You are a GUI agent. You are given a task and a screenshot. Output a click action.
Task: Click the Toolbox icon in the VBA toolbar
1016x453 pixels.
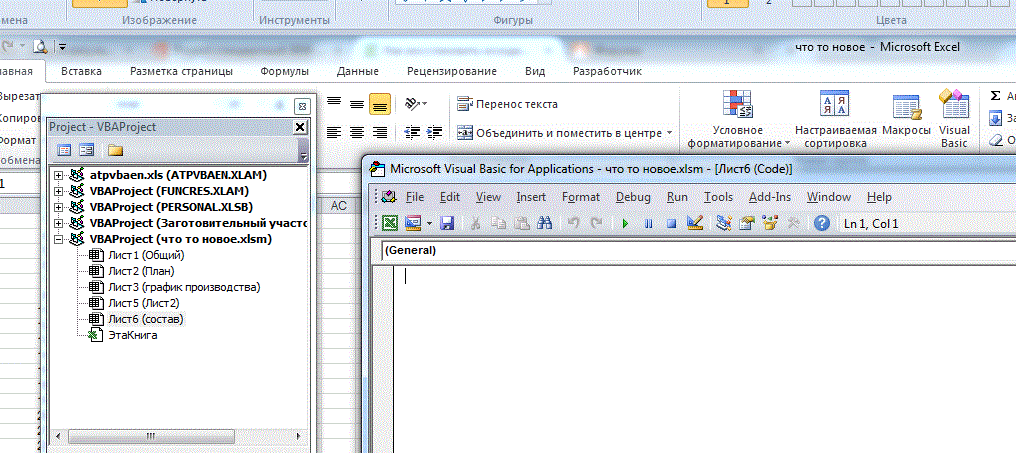(x=793, y=224)
